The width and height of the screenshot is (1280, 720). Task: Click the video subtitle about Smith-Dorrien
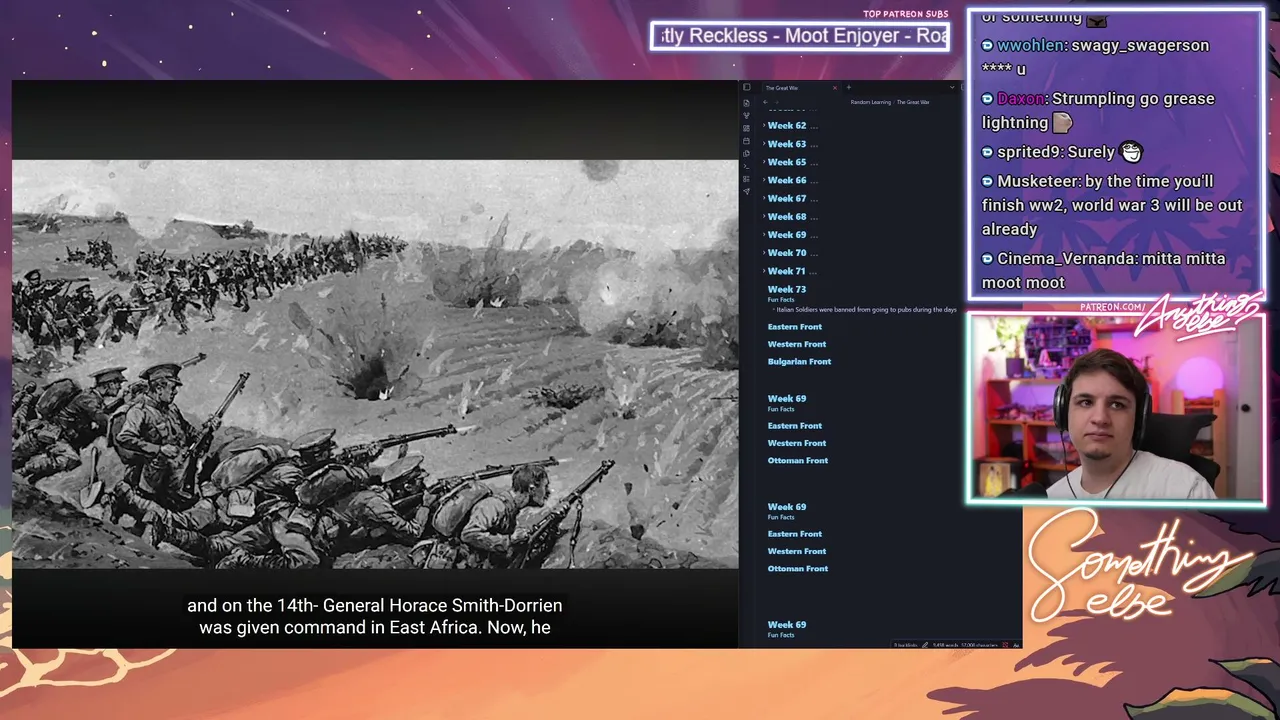point(375,617)
